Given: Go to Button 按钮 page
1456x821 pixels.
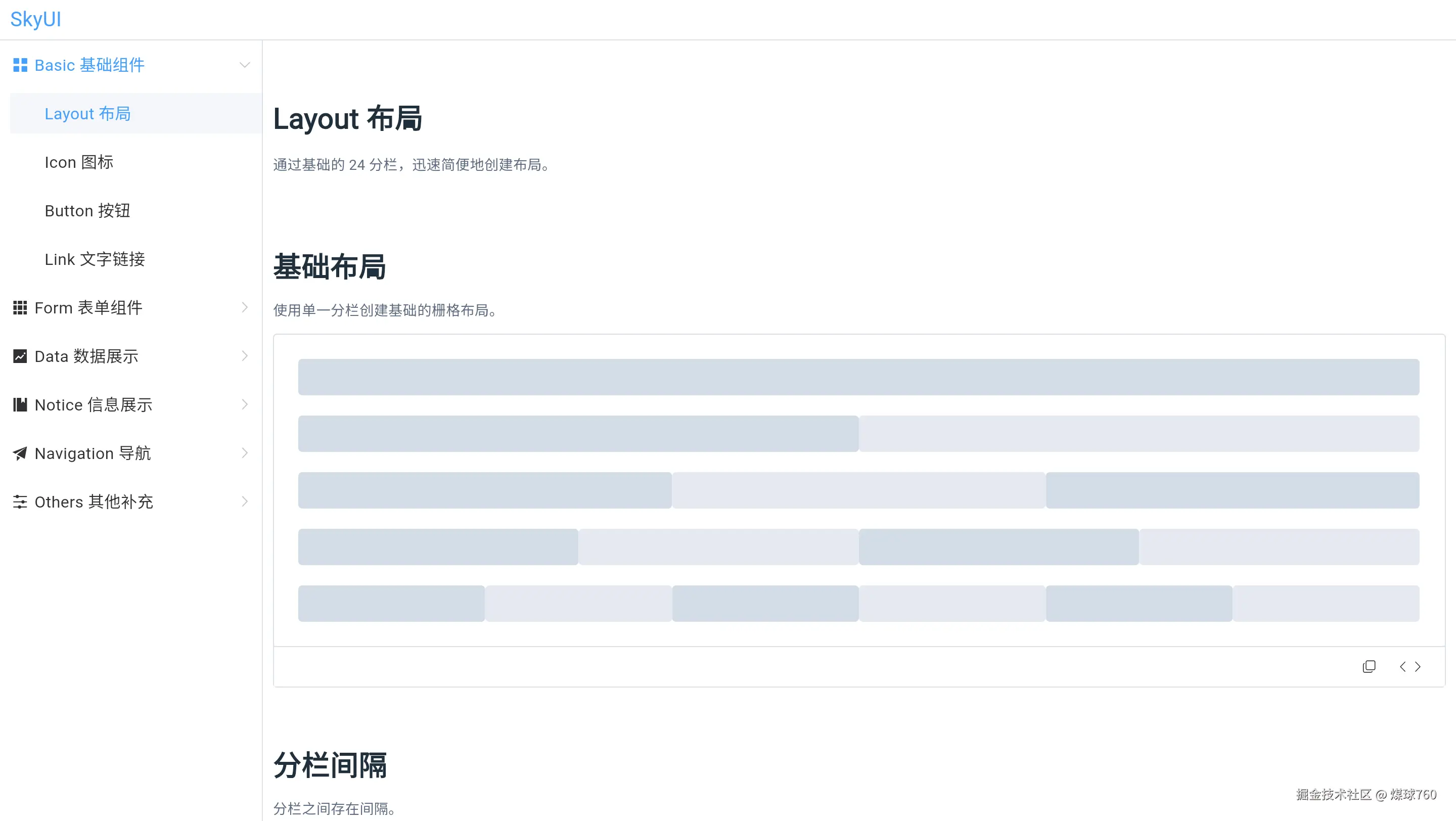Looking at the screenshot, I should click(x=87, y=211).
